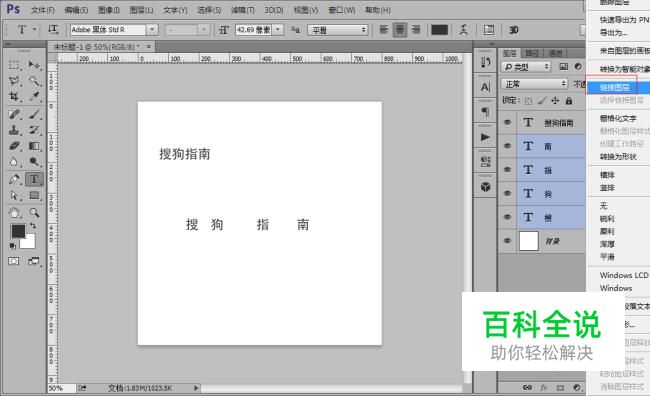Viewport: 650px width, 396px height.
Task: Click the 3D button in options bar
Action: click(x=514, y=29)
